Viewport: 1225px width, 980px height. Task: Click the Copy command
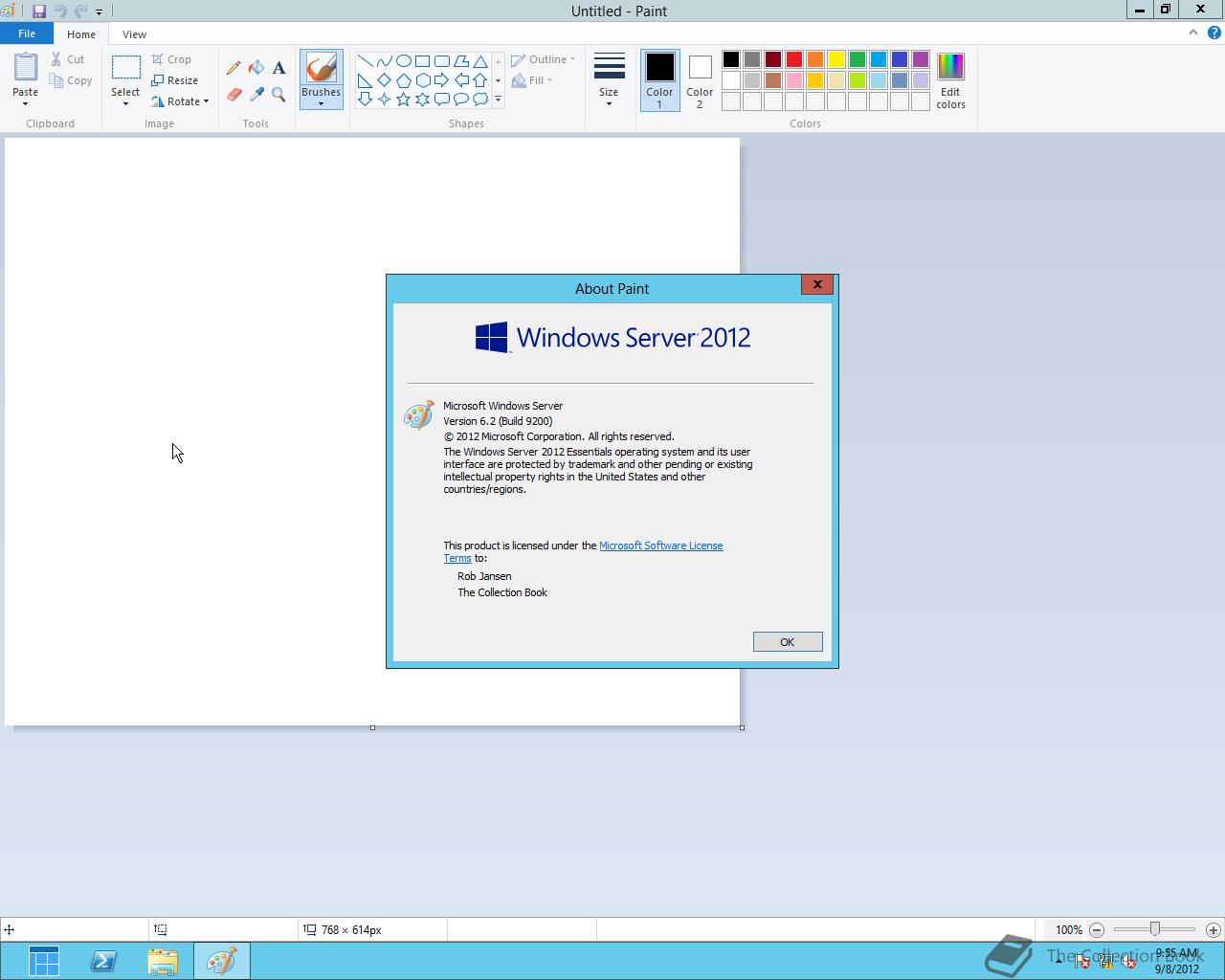pyautogui.click(x=72, y=80)
